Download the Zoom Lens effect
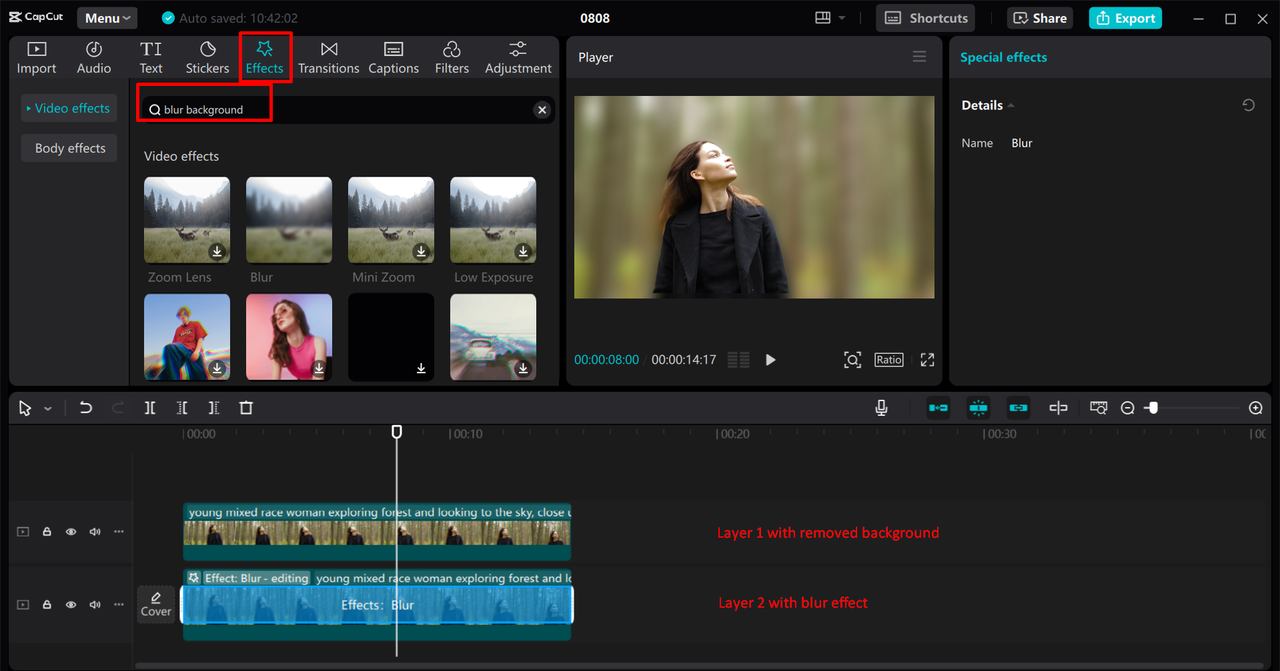 click(217, 251)
